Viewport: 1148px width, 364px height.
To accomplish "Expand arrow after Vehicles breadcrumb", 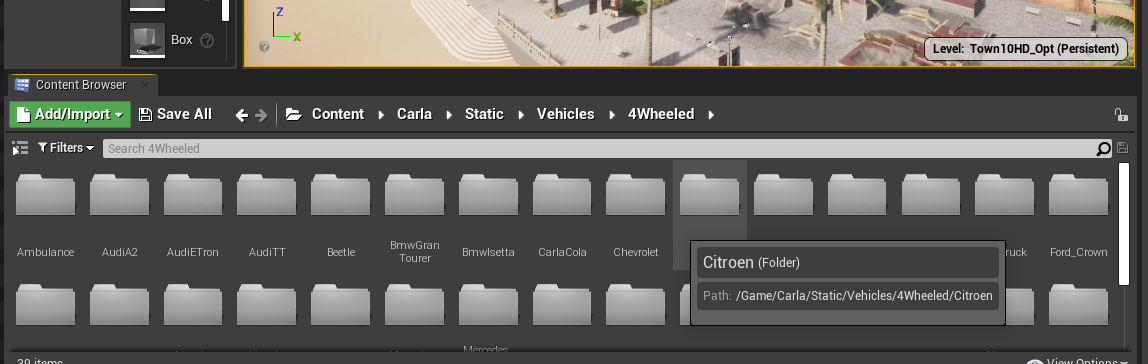I will coord(611,115).
